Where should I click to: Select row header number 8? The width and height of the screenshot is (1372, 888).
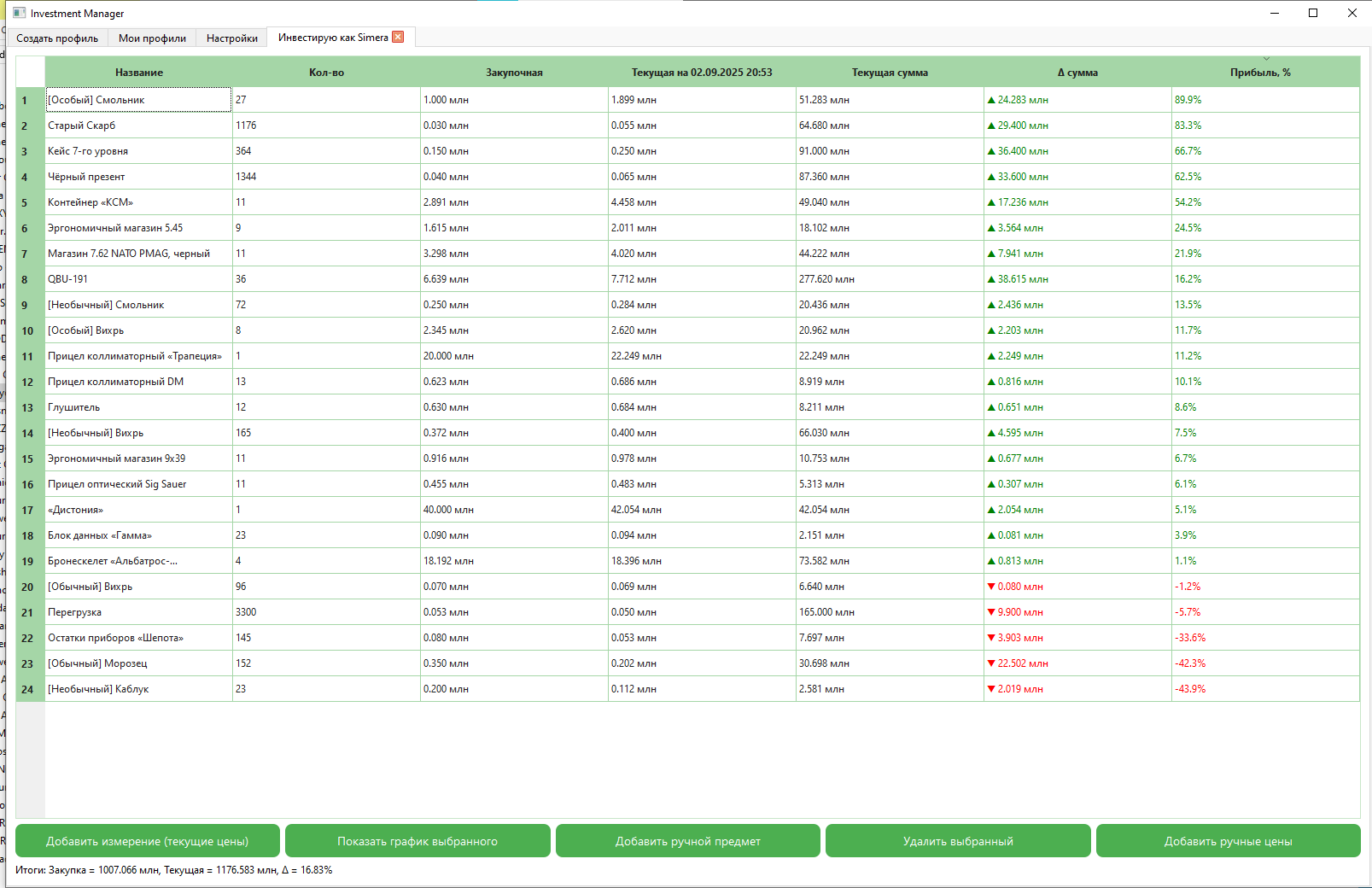tap(31, 279)
